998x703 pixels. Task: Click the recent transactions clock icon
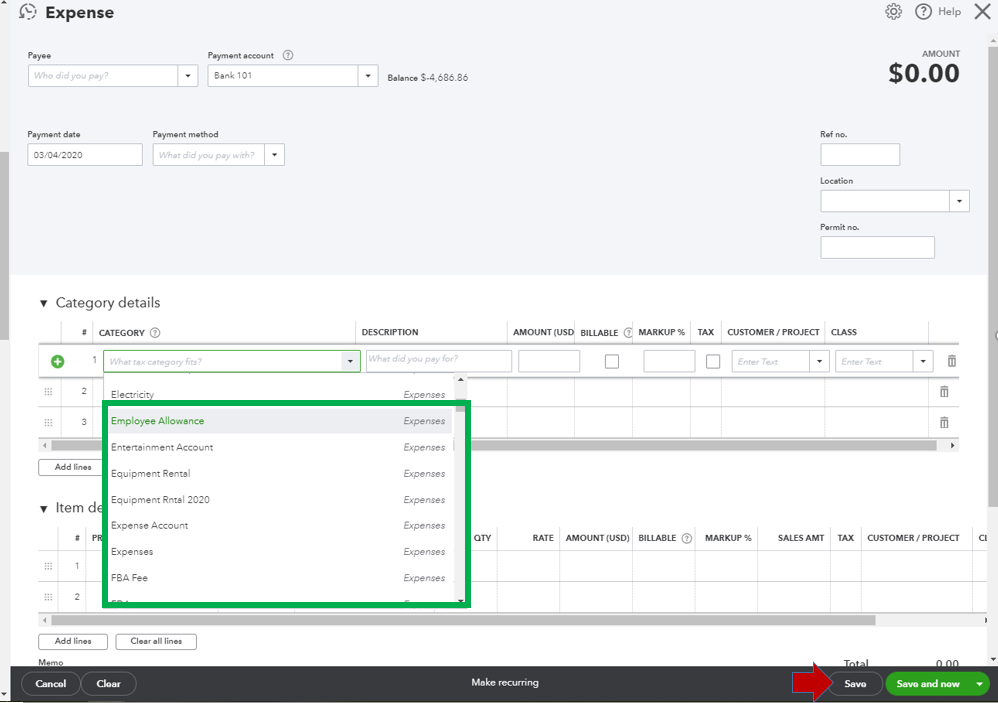[28, 12]
